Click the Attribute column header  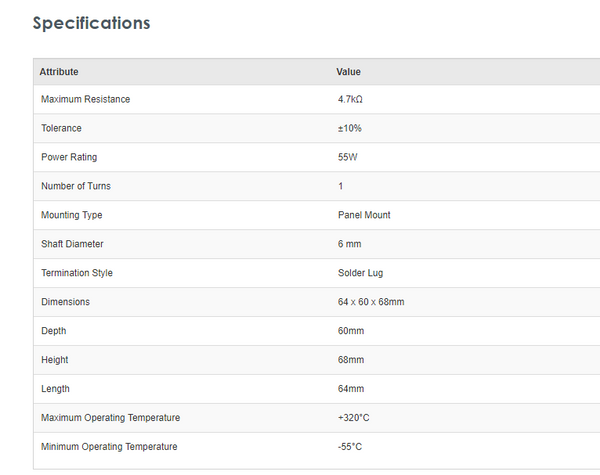coord(59,72)
